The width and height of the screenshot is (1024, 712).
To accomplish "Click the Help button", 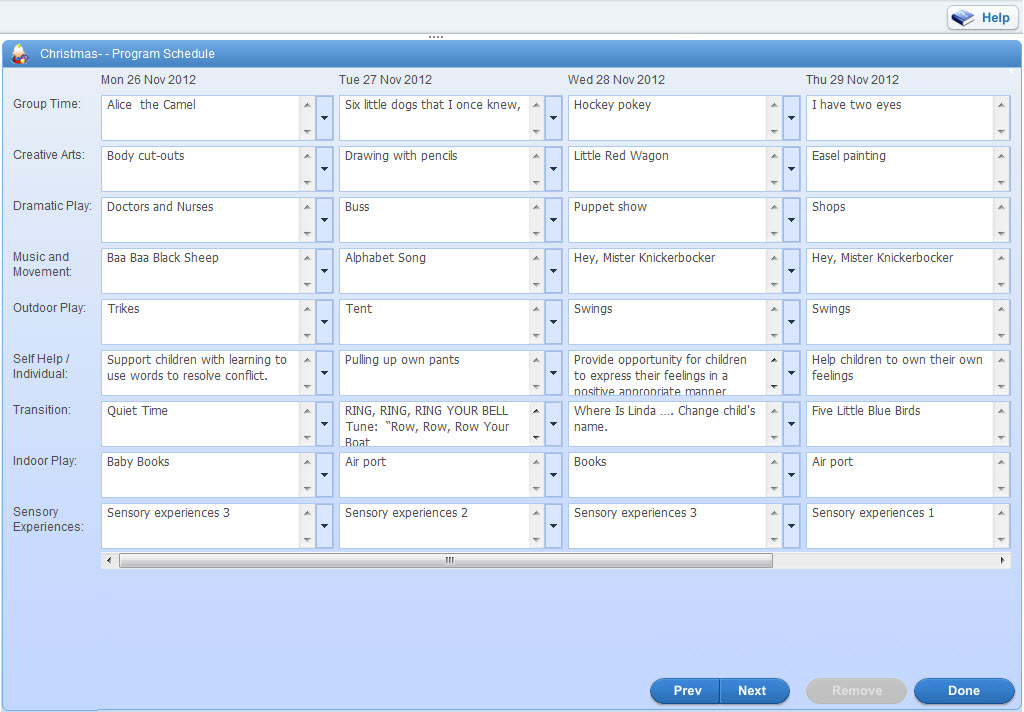I will pos(982,18).
